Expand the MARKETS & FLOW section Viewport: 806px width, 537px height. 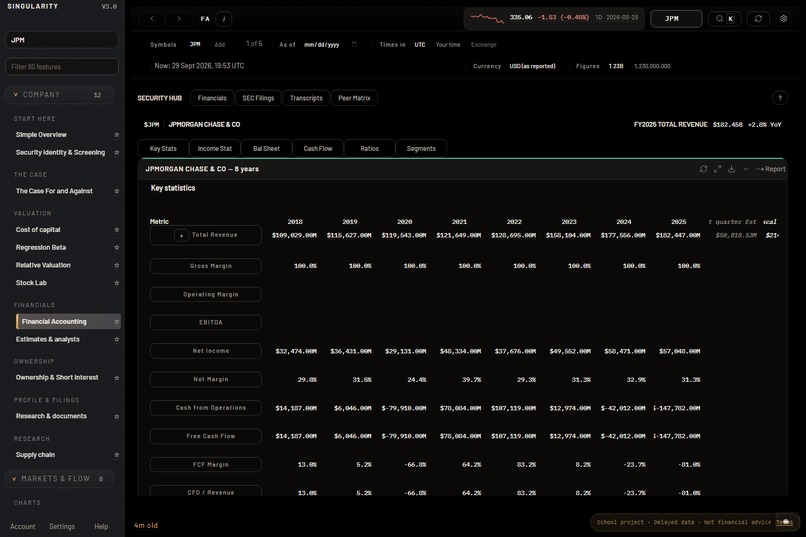click(x=60, y=478)
